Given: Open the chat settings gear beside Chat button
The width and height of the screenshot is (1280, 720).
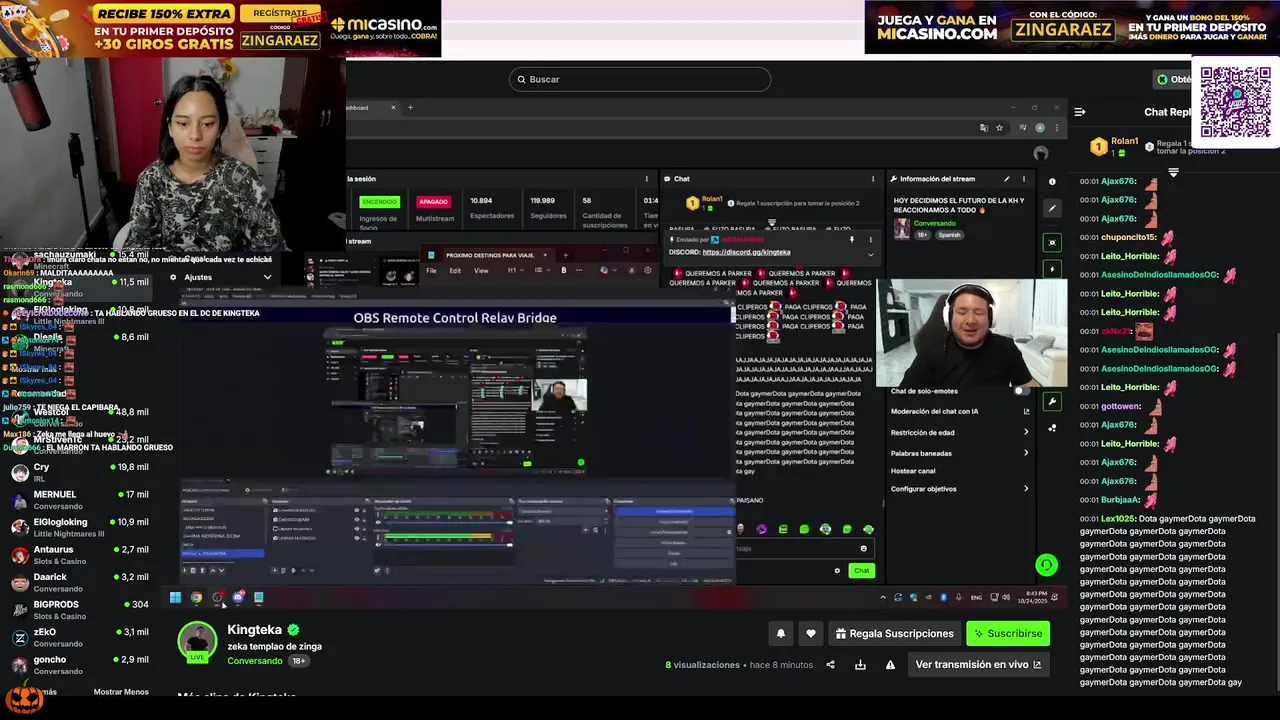Looking at the screenshot, I should click(x=837, y=570).
